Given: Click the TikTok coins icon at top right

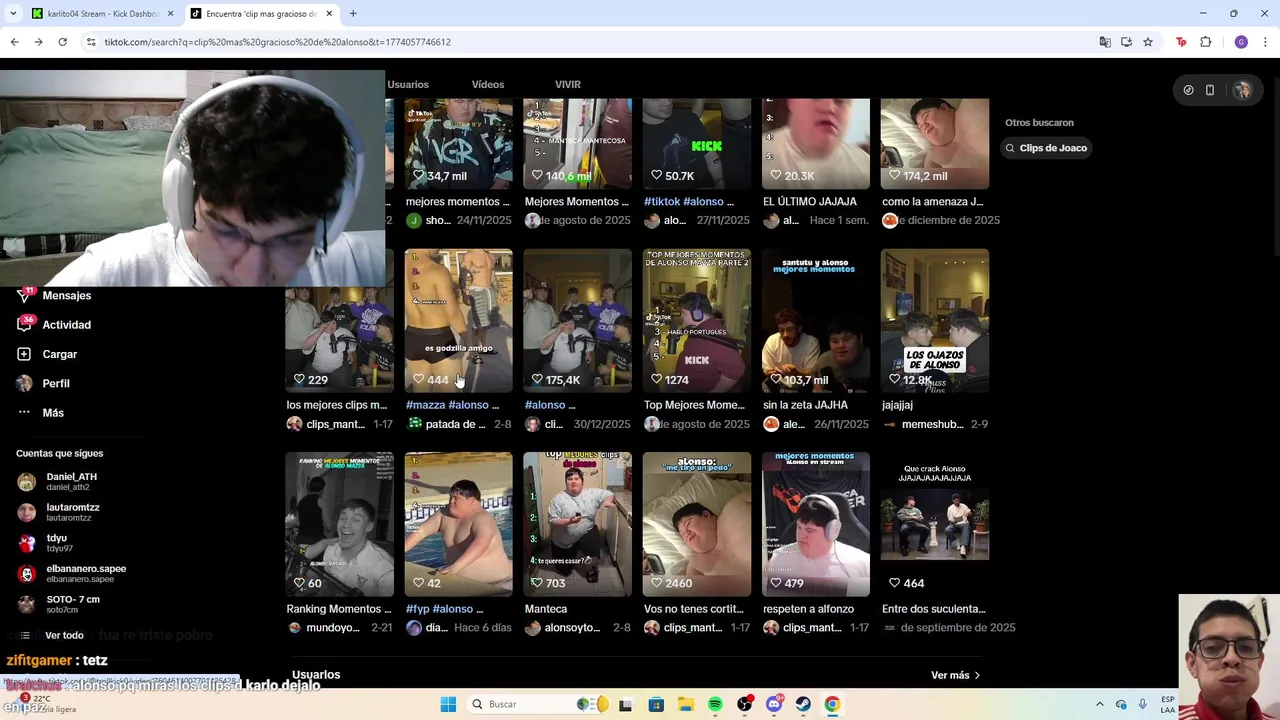Looking at the screenshot, I should tap(1188, 90).
